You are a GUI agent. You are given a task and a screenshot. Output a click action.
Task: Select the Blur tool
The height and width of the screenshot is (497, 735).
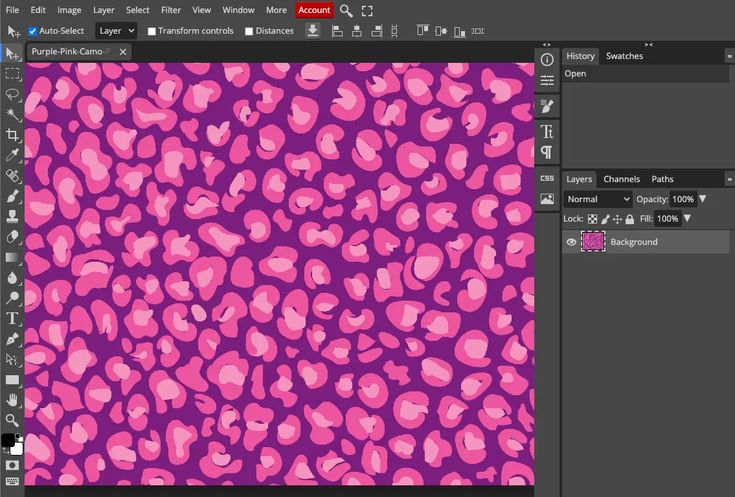12,278
